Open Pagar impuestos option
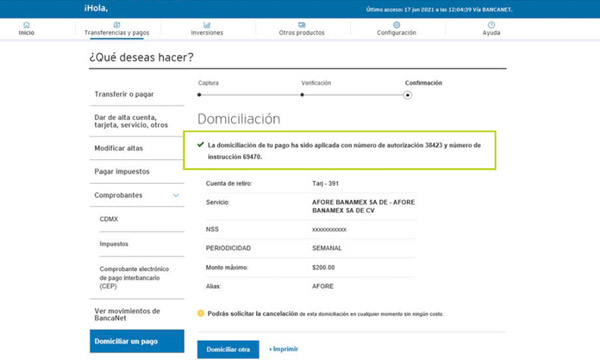This screenshot has height=360, width=600. click(122, 171)
